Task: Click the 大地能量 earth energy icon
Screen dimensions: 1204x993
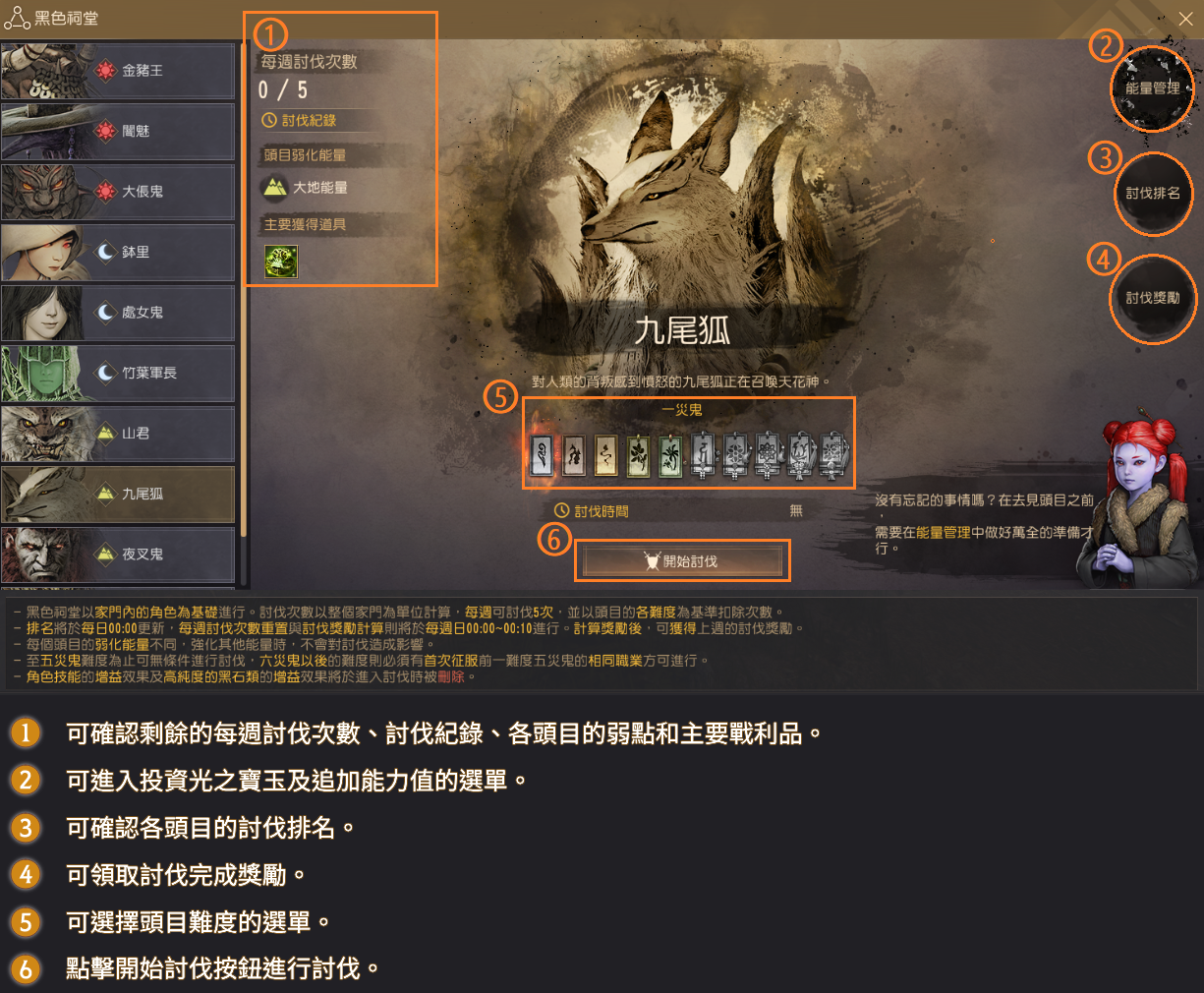Action: click(x=274, y=187)
